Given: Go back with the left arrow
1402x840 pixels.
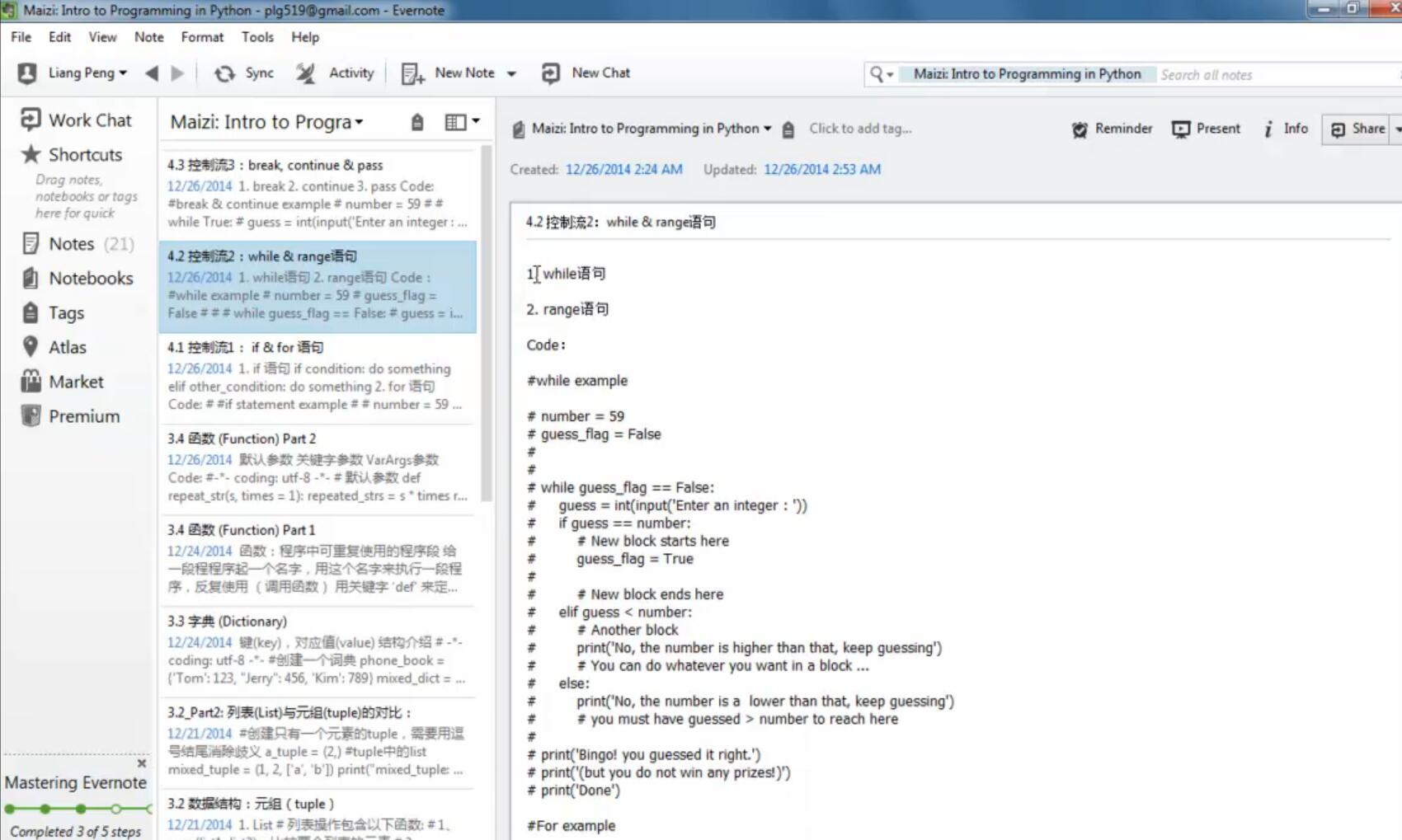Looking at the screenshot, I should tap(152, 73).
